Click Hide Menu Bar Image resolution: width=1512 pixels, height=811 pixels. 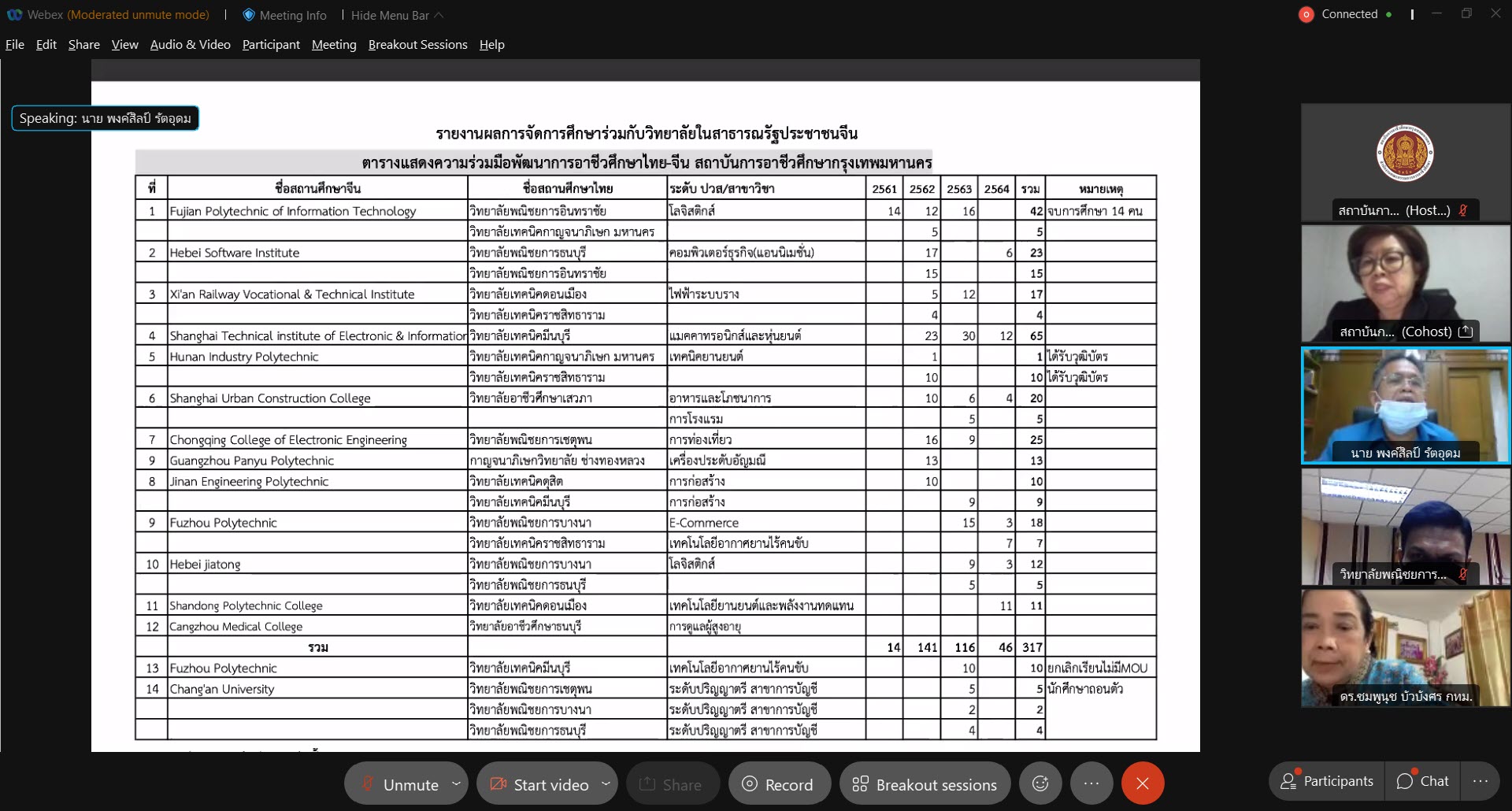tap(397, 15)
